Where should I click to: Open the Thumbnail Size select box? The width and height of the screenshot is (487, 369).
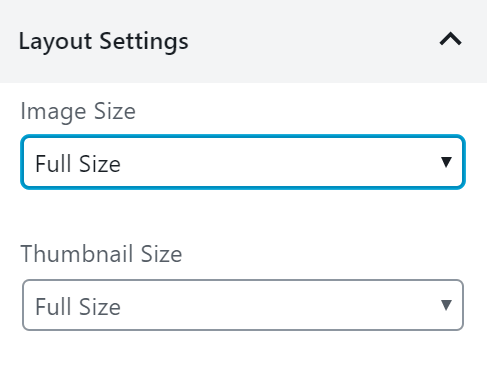point(243,305)
